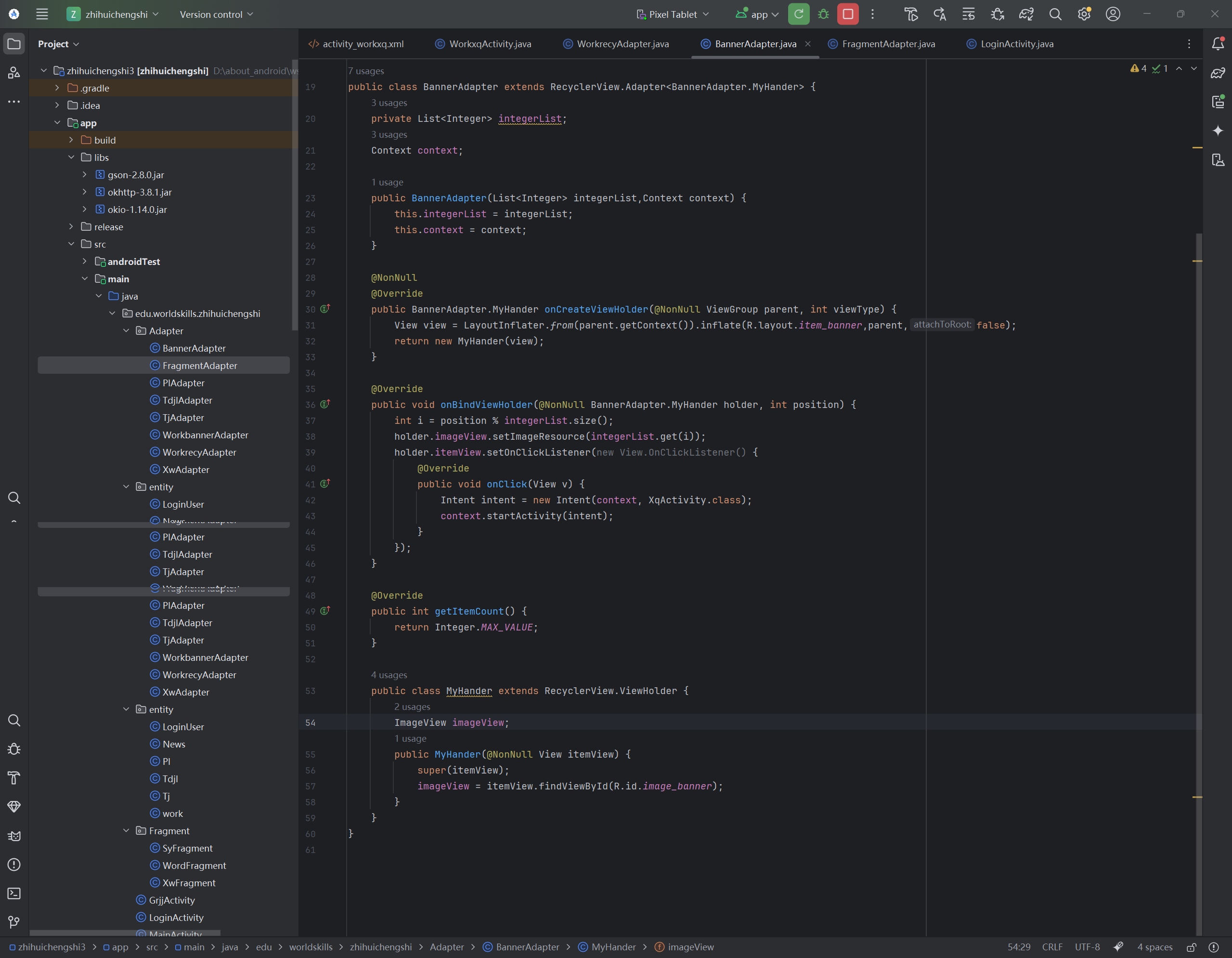
Task: Open the Git tool window icon
Action: click(x=14, y=922)
